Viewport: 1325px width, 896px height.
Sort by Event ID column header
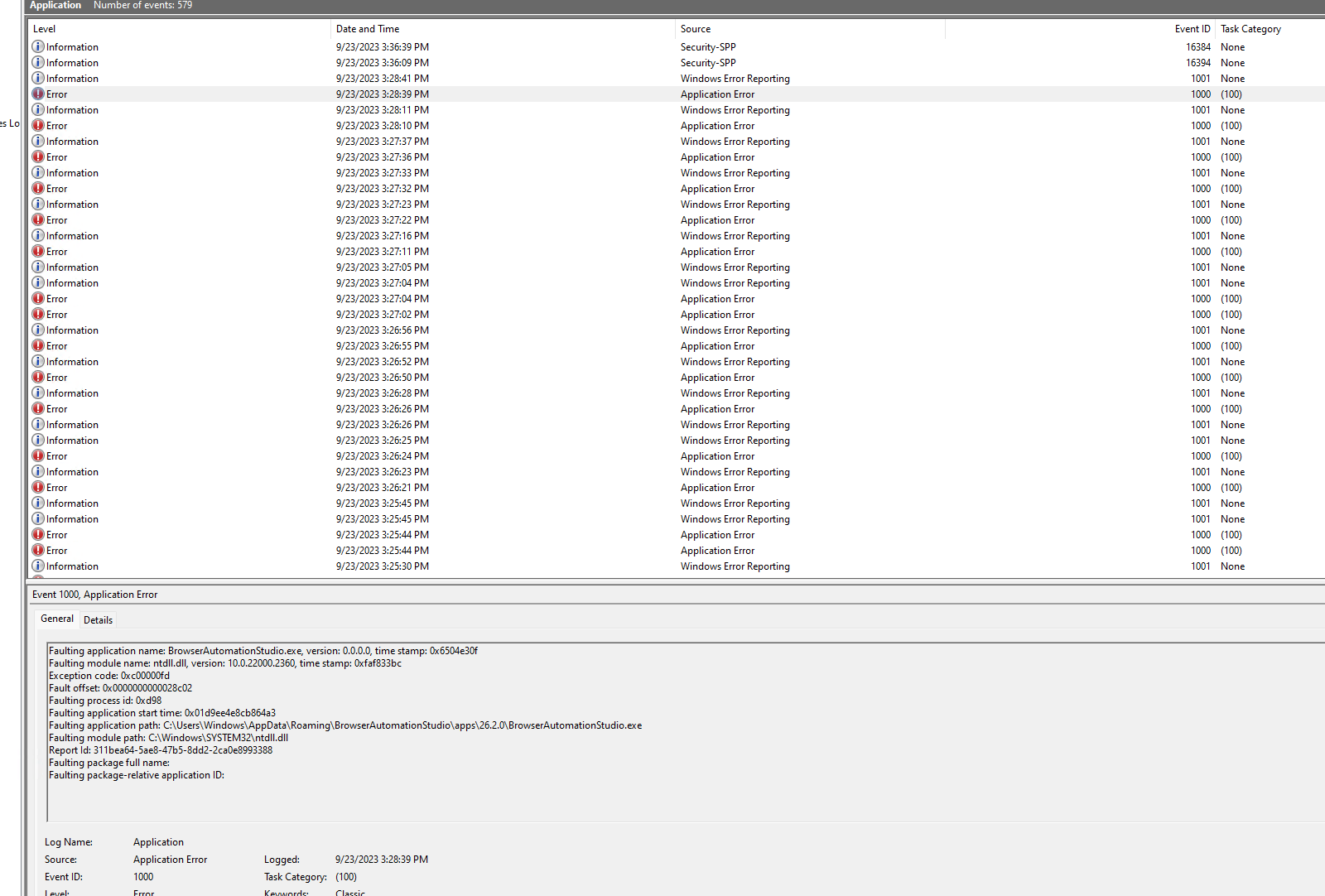[1192, 29]
